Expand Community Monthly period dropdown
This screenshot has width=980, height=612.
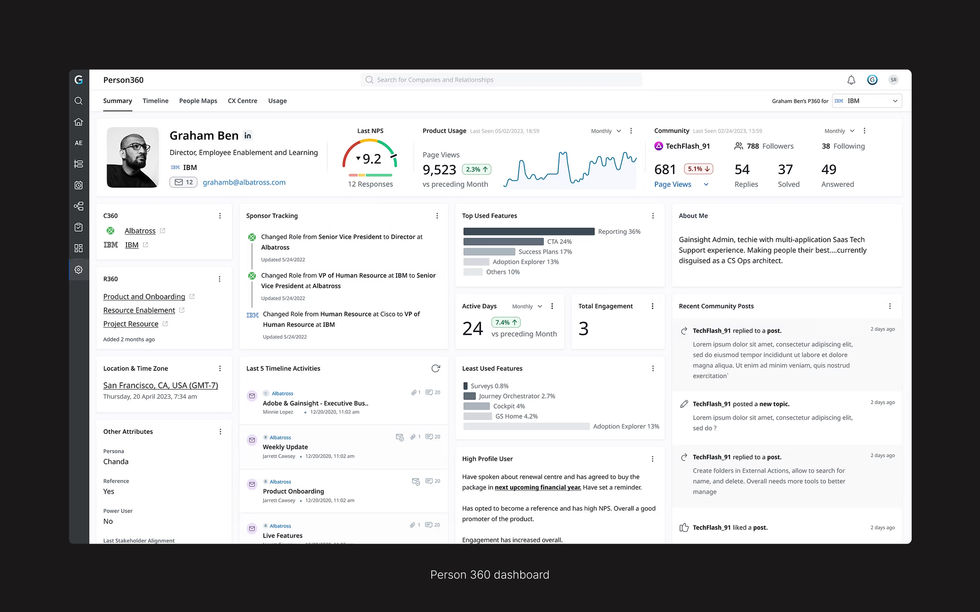[839, 131]
